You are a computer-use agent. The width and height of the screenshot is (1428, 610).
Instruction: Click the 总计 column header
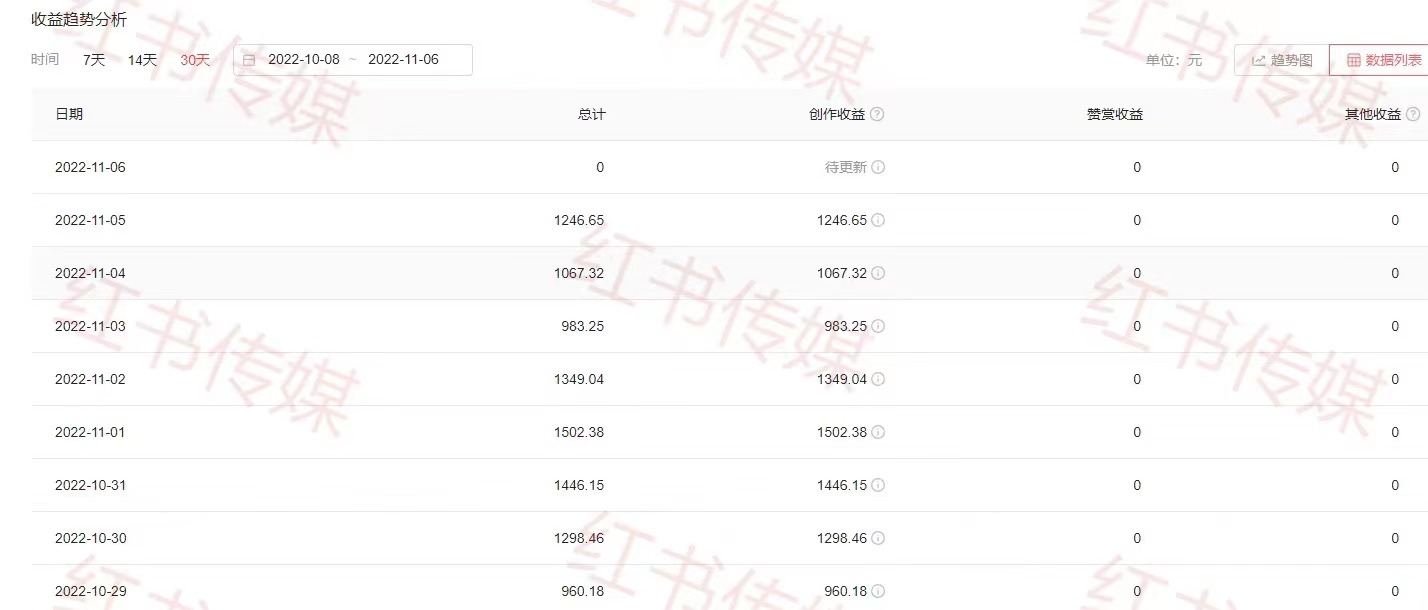point(592,114)
